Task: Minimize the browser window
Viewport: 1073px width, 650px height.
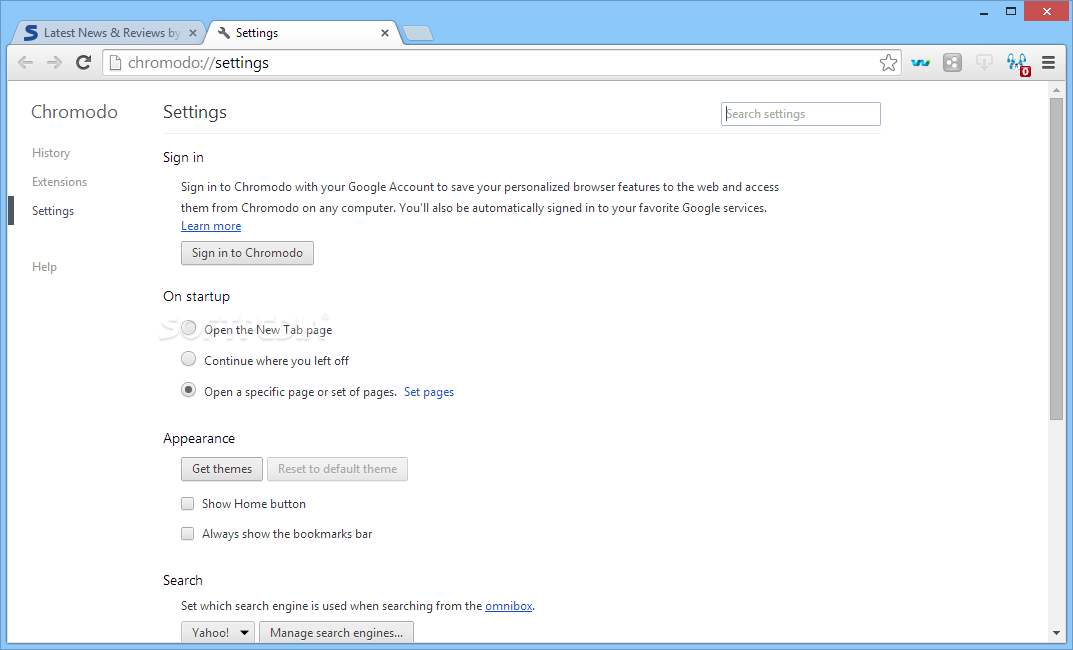Action: (984, 12)
